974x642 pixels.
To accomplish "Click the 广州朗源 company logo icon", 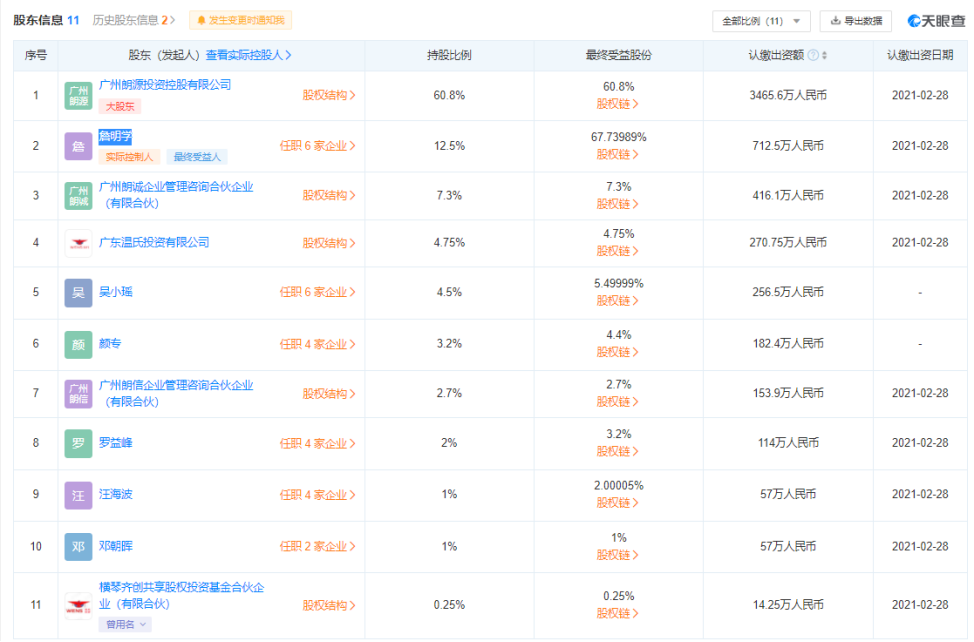I will click(x=78, y=96).
